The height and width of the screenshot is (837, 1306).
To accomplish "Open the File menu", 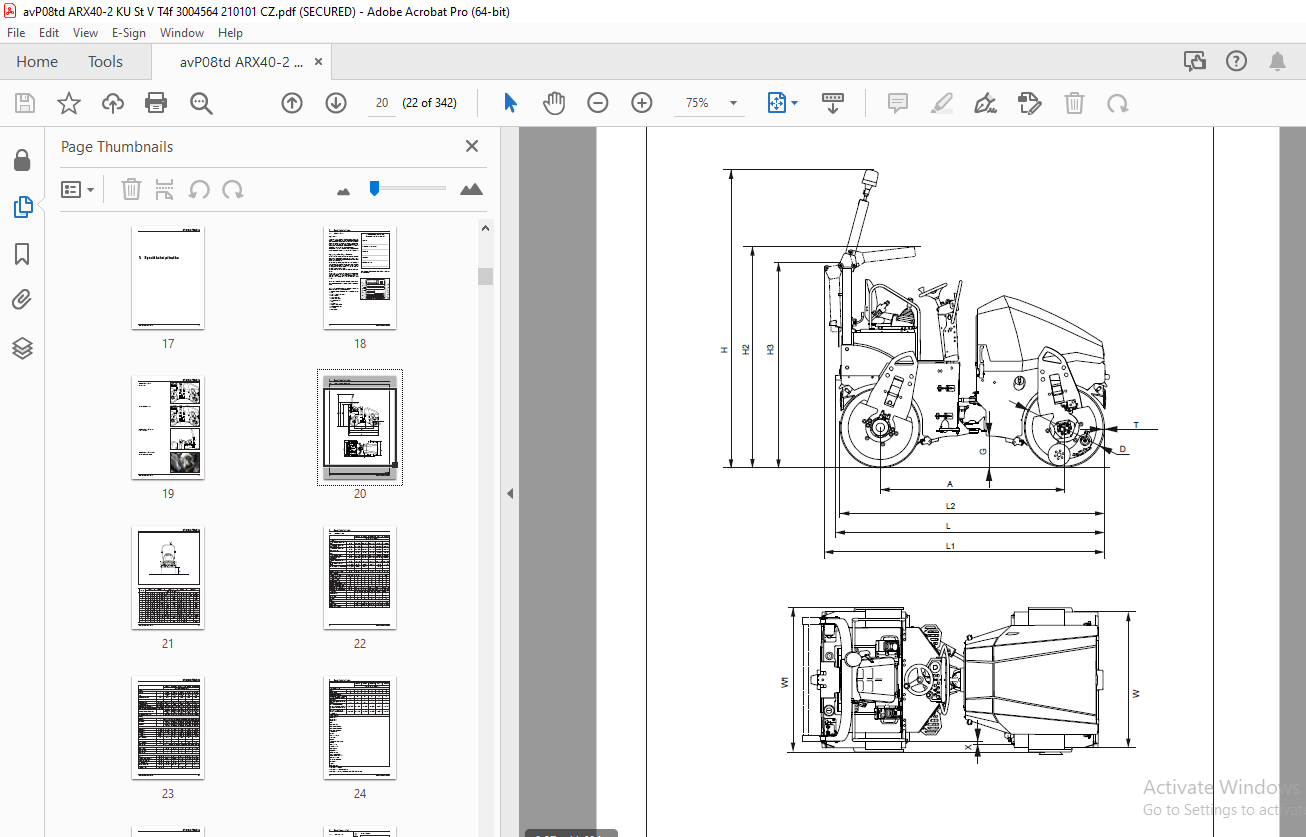I will (x=16, y=33).
